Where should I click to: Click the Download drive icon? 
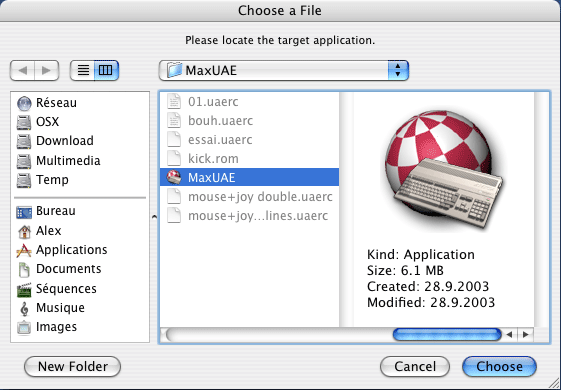24,141
